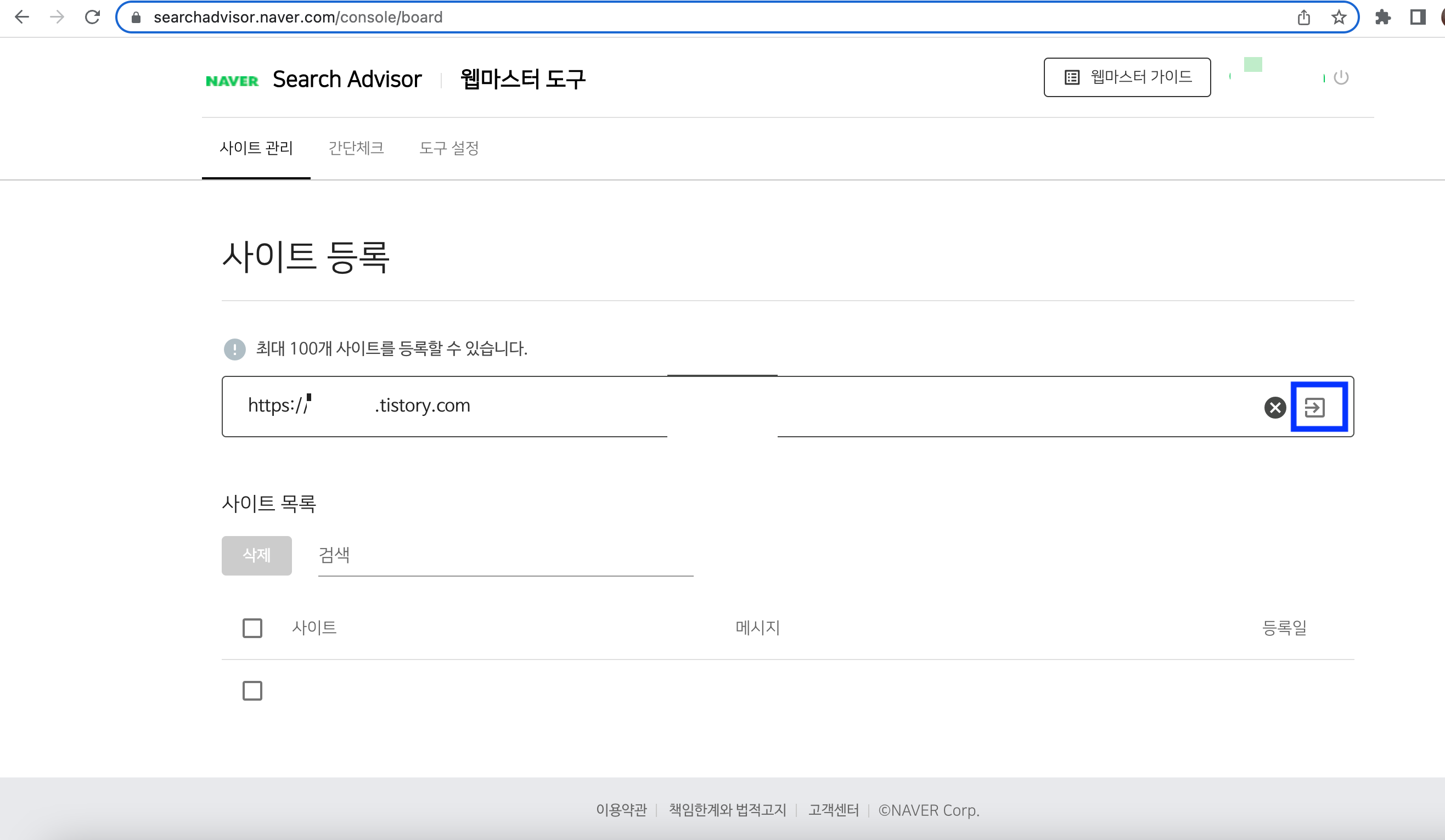
Task: Open the 책임한계와 법적고지 footer link
Action: tap(728, 810)
